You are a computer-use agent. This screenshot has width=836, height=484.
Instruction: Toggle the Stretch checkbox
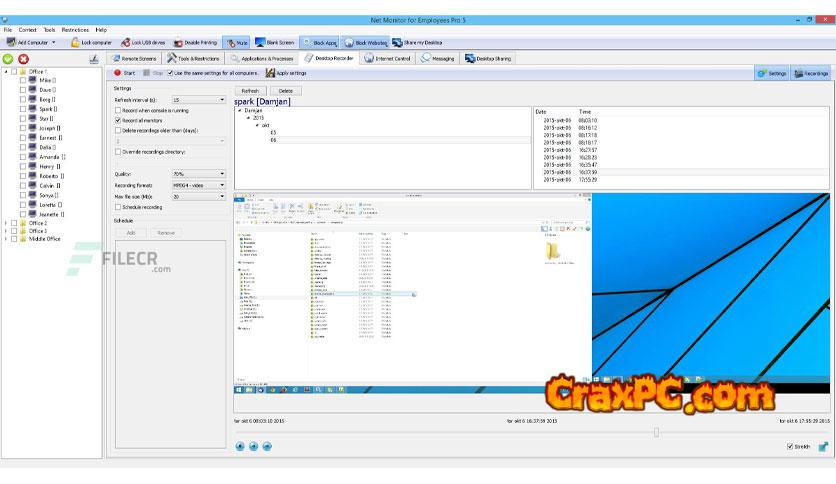[x=790, y=447]
